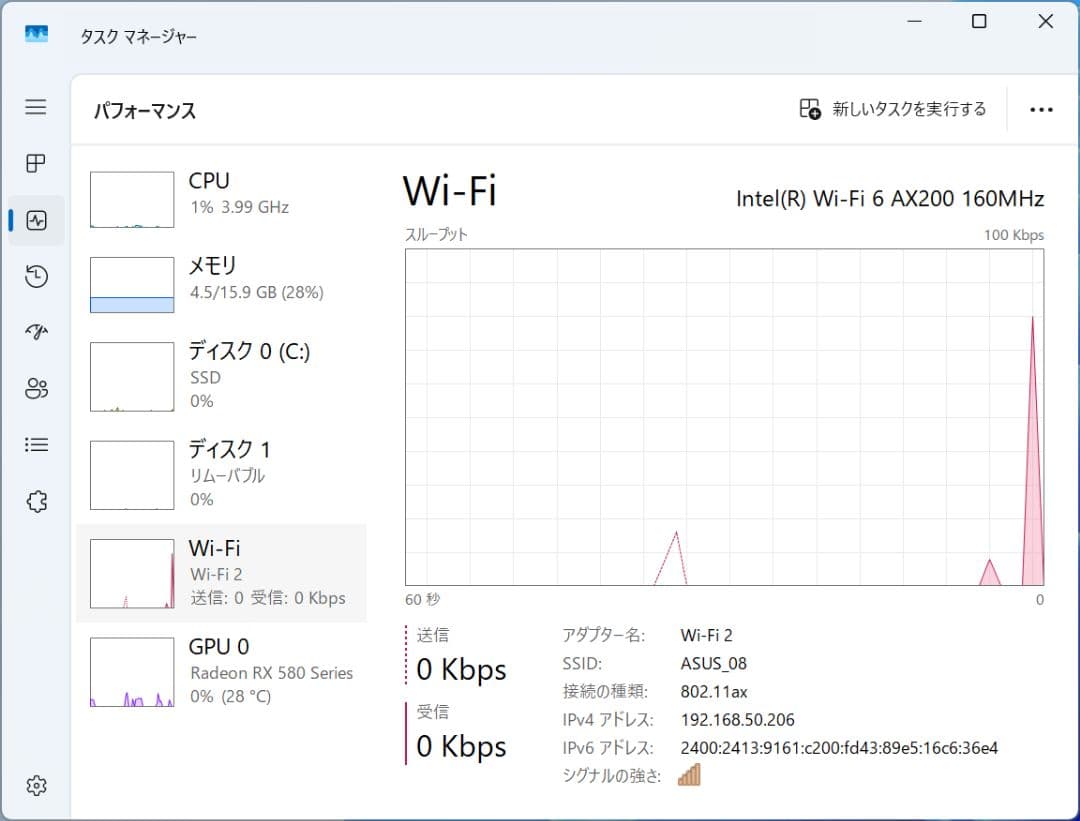Click the CPU mini graph thumbnail
Screen dimensions: 1080x821
click(131, 197)
